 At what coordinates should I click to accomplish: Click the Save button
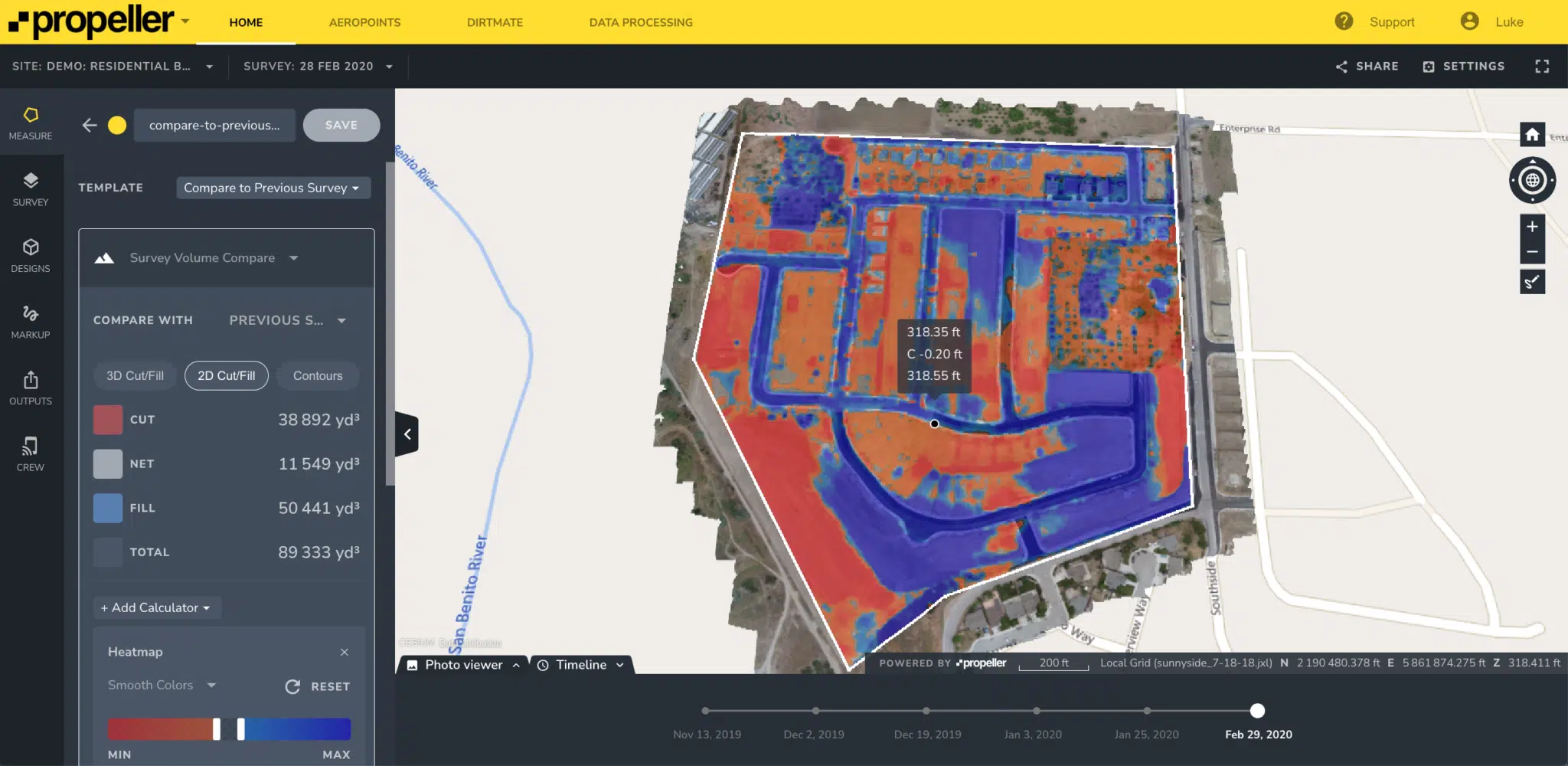[341, 125]
